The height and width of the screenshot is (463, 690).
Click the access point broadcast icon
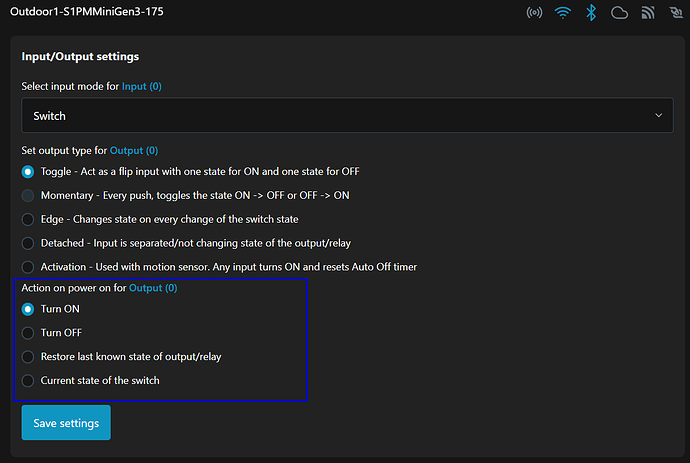(534, 13)
